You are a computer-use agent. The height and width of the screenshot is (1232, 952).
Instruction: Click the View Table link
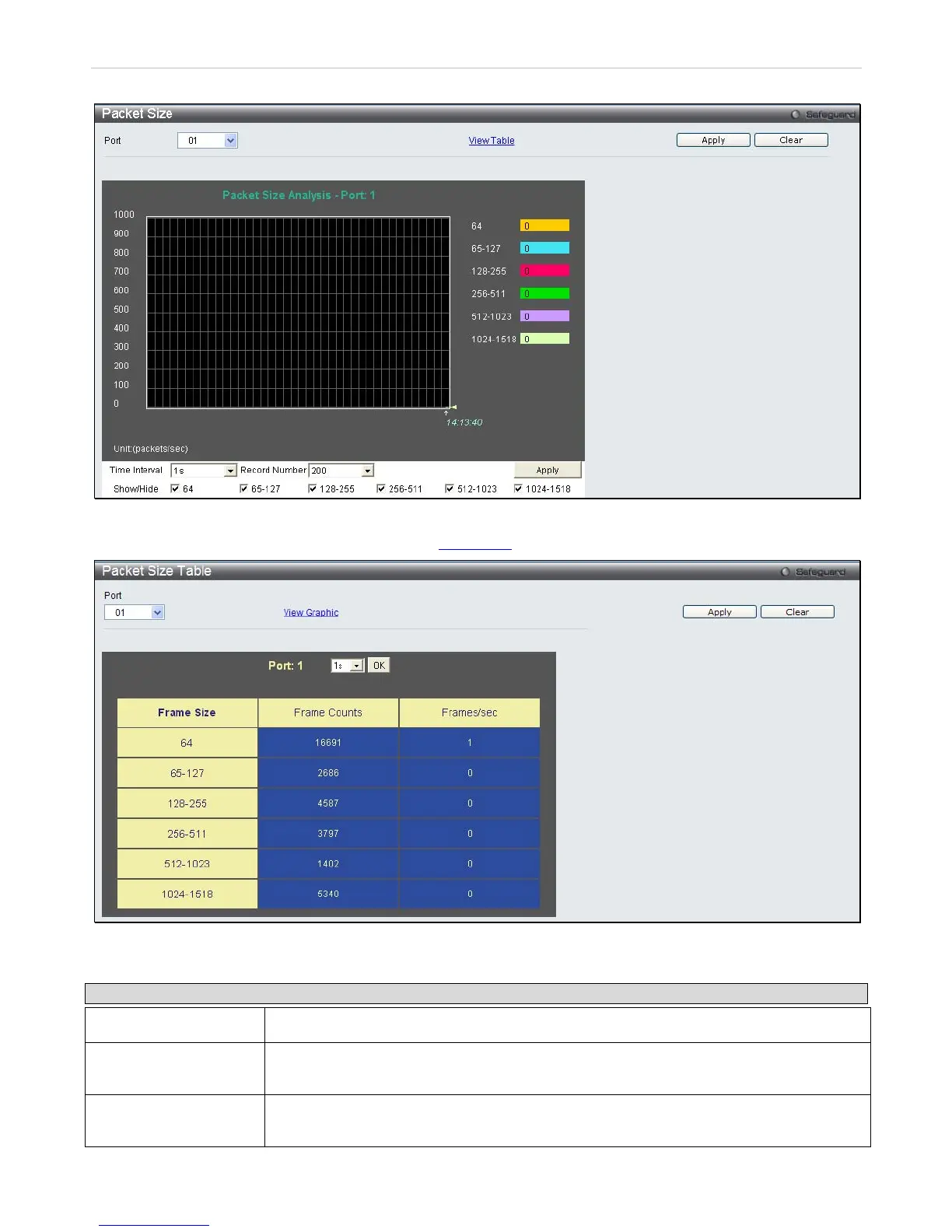(x=492, y=141)
